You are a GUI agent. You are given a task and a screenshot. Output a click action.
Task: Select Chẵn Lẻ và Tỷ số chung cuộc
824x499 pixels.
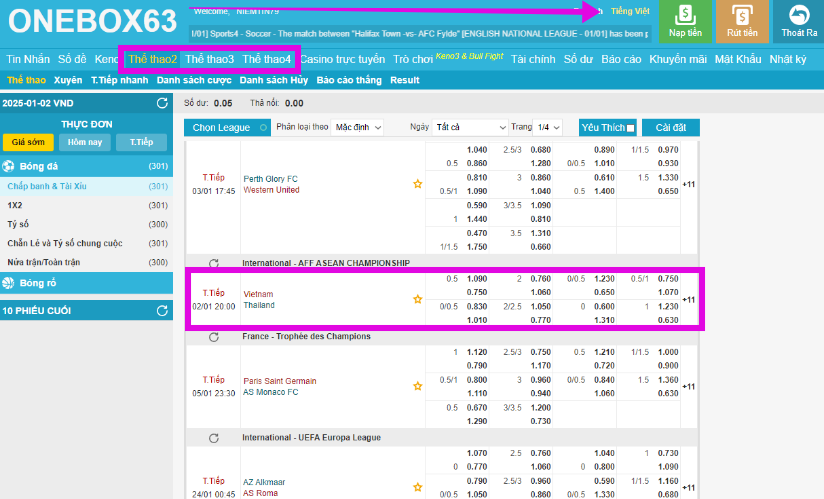coord(86,243)
